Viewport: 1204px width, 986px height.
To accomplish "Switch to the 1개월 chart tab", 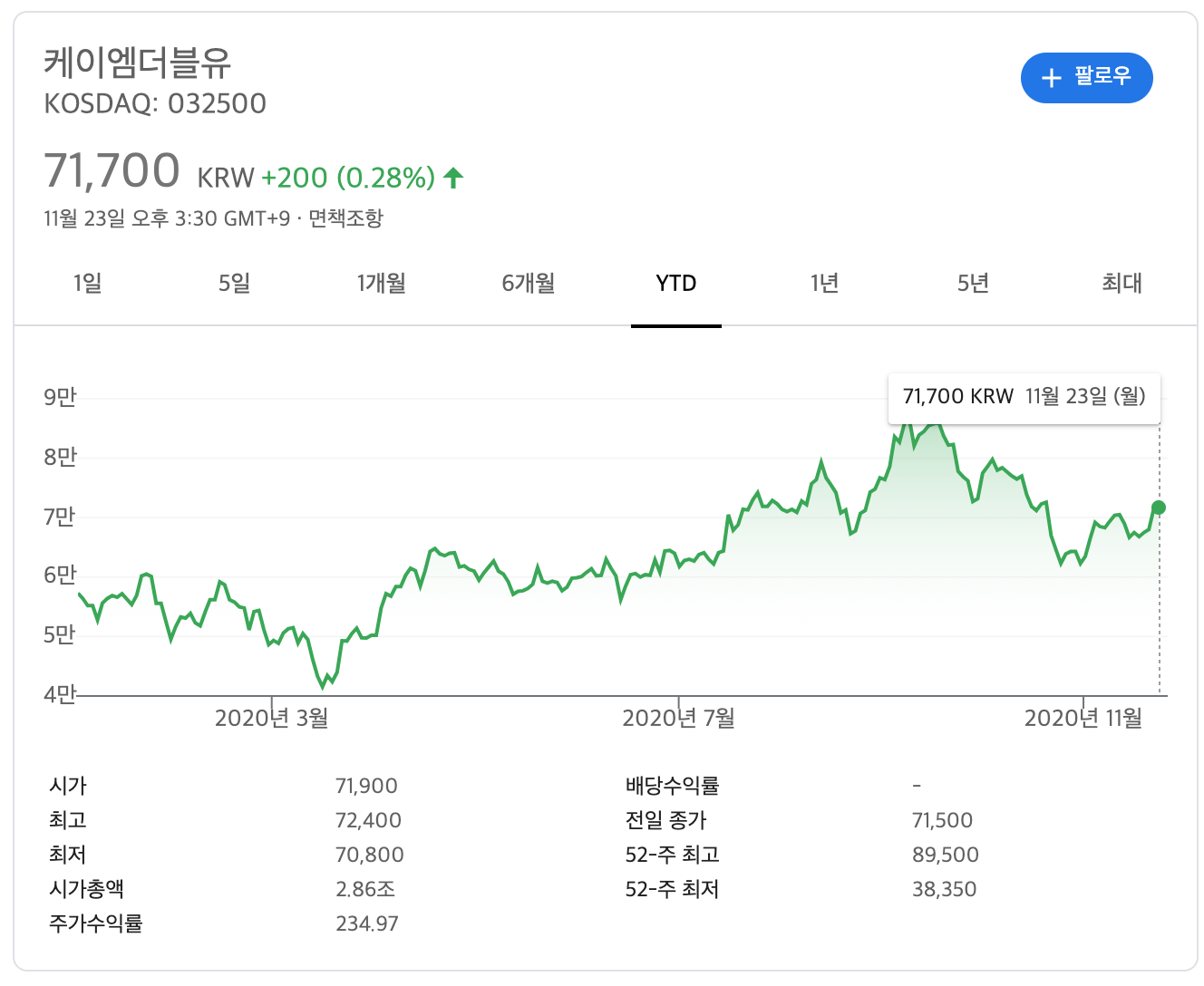I will coord(382,284).
